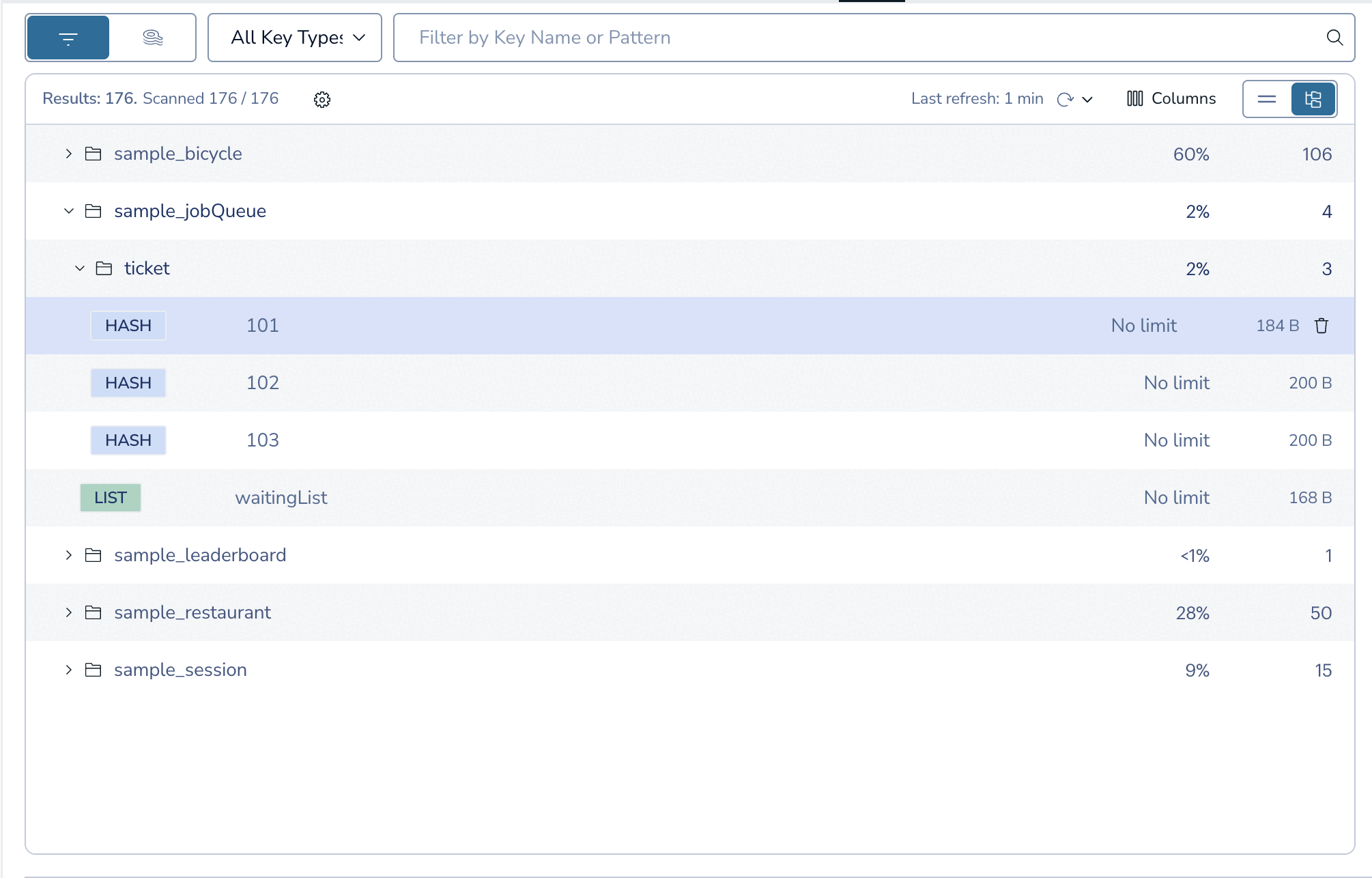Image resolution: width=1372 pixels, height=878 pixels.
Task: Open the waitingList list key
Action: (281, 498)
